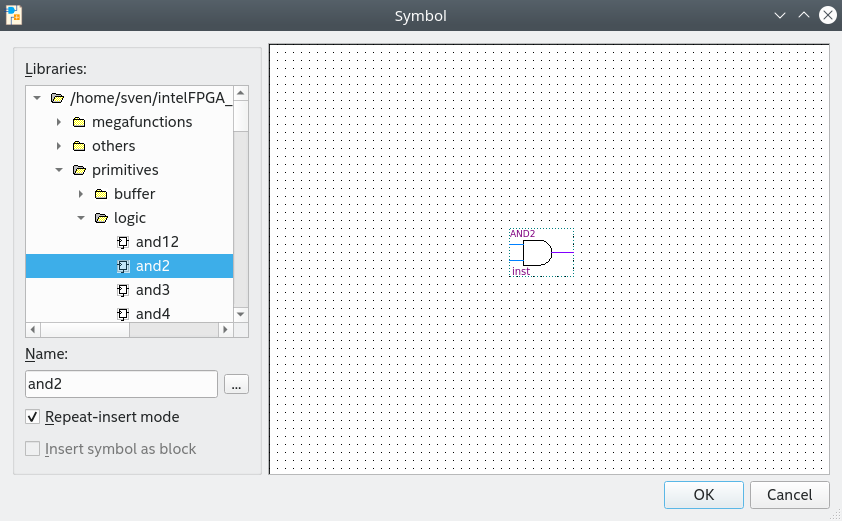Select the others tree item label

click(x=114, y=146)
